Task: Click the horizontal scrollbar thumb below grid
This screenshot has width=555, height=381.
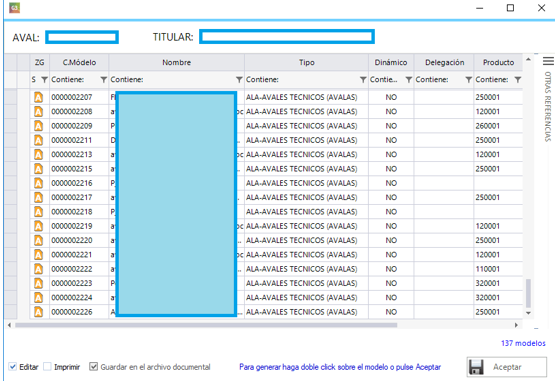Action: pyautogui.click(x=206, y=325)
